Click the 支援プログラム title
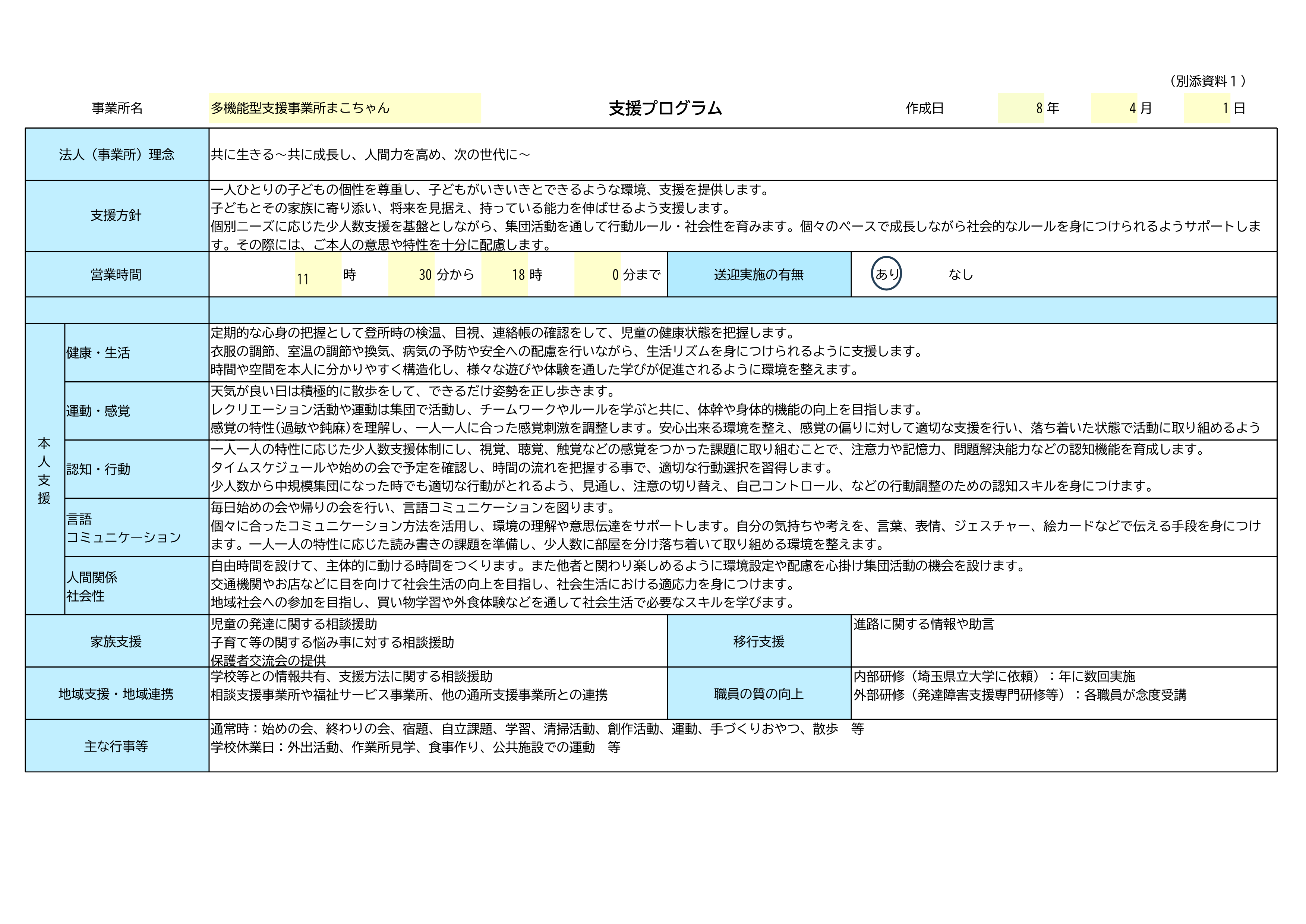1306x924 pixels. point(665,108)
